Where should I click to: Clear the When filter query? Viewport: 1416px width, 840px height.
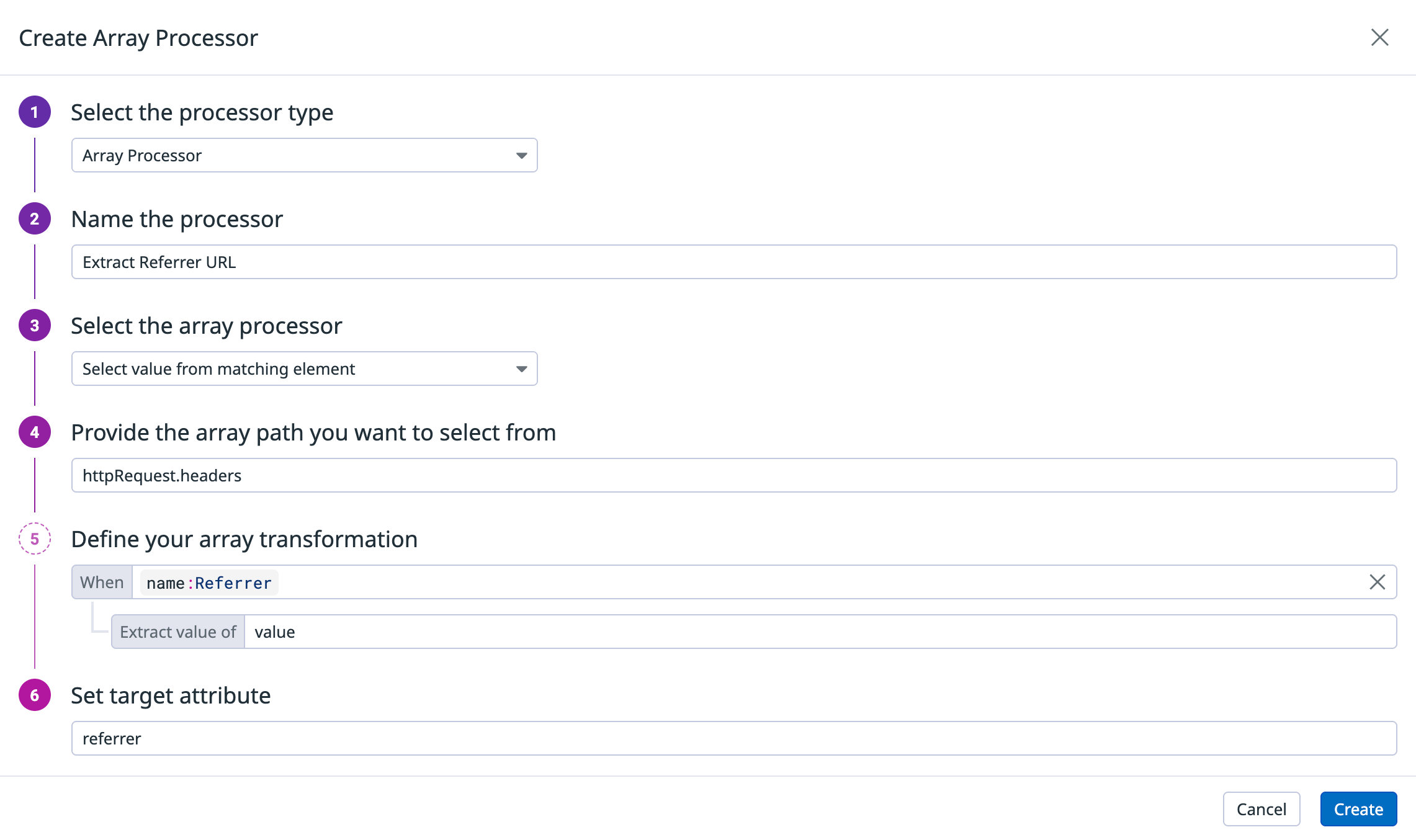click(x=1377, y=582)
